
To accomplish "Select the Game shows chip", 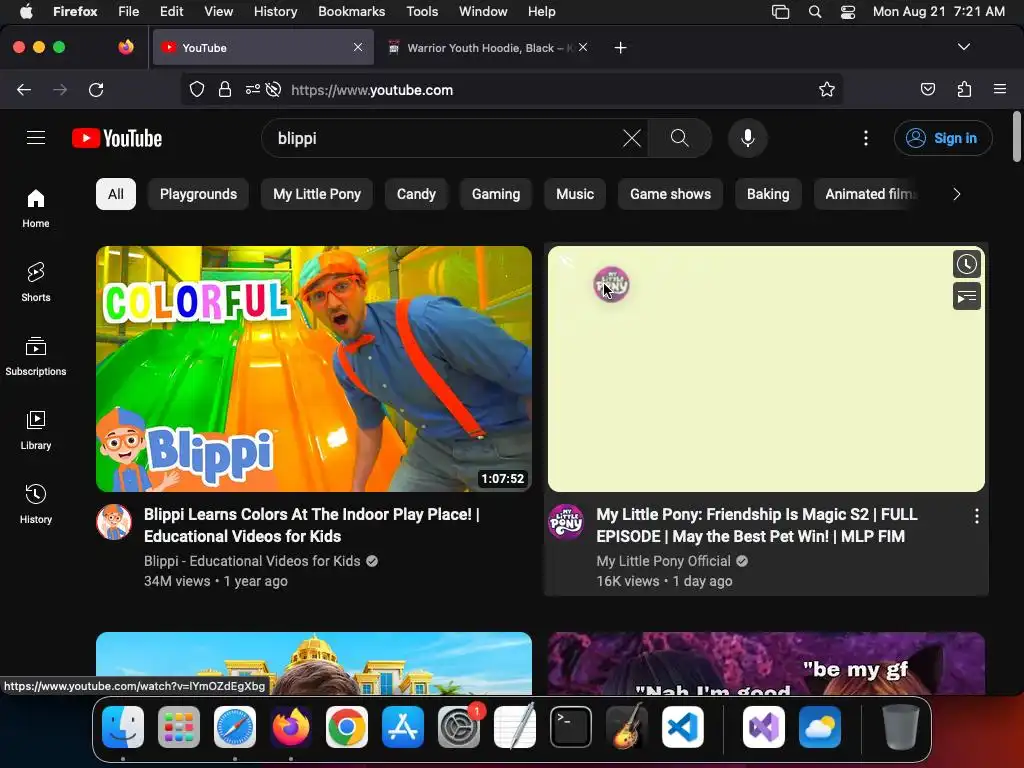I will (670, 194).
